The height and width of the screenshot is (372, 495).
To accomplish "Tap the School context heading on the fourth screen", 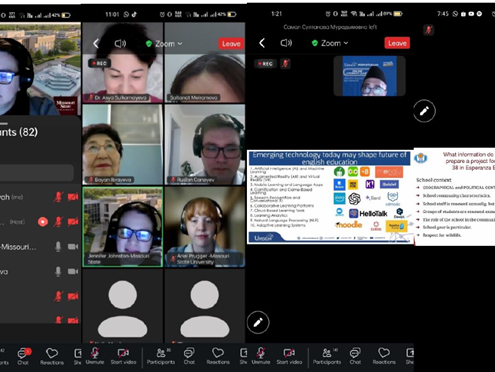I will [x=433, y=180].
